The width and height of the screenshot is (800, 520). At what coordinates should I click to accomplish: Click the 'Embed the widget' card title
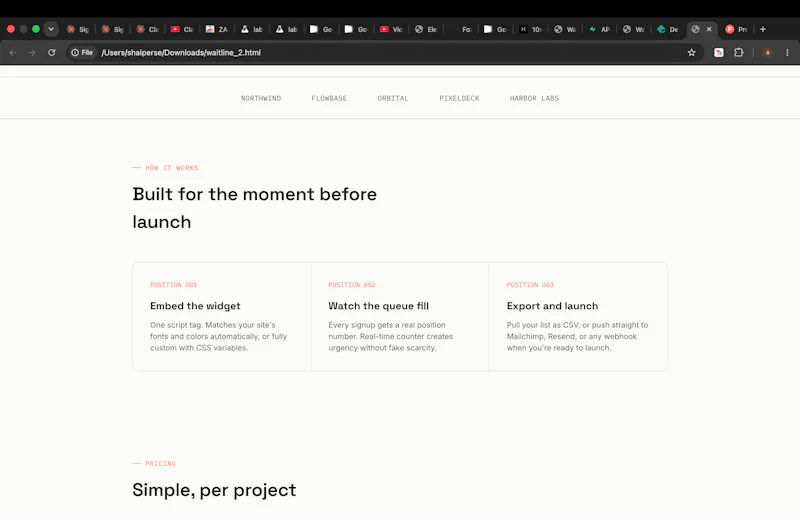point(195,306)
